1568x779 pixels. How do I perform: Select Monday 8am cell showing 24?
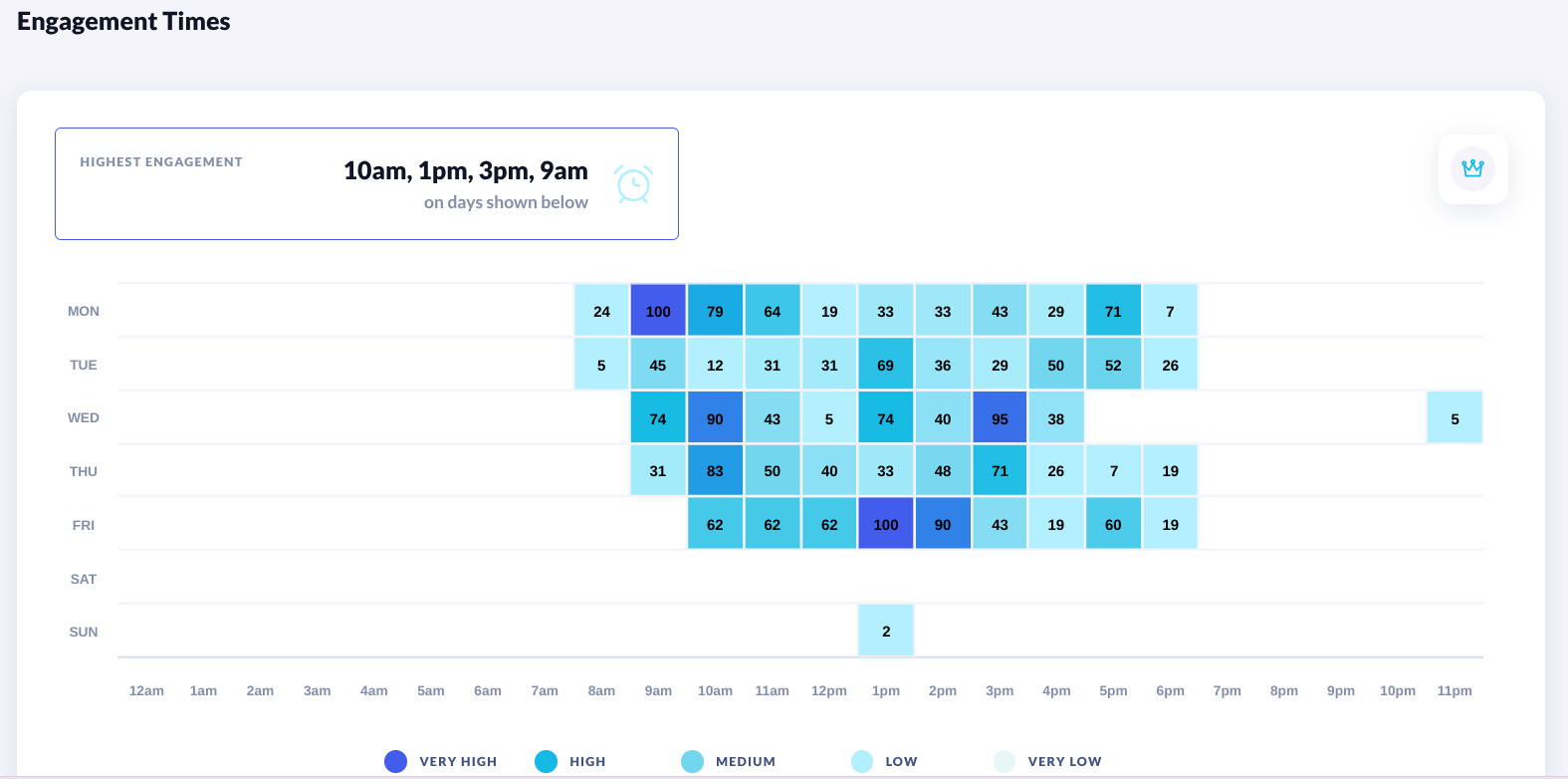[601, 311]
